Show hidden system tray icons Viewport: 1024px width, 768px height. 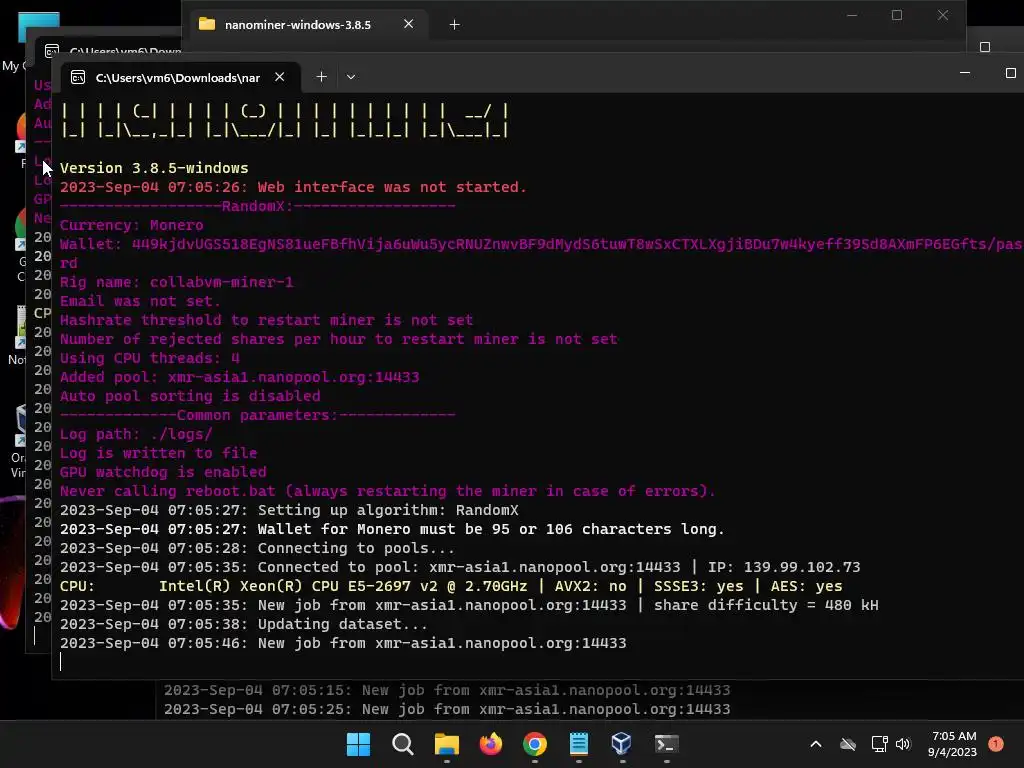[816, 744]
